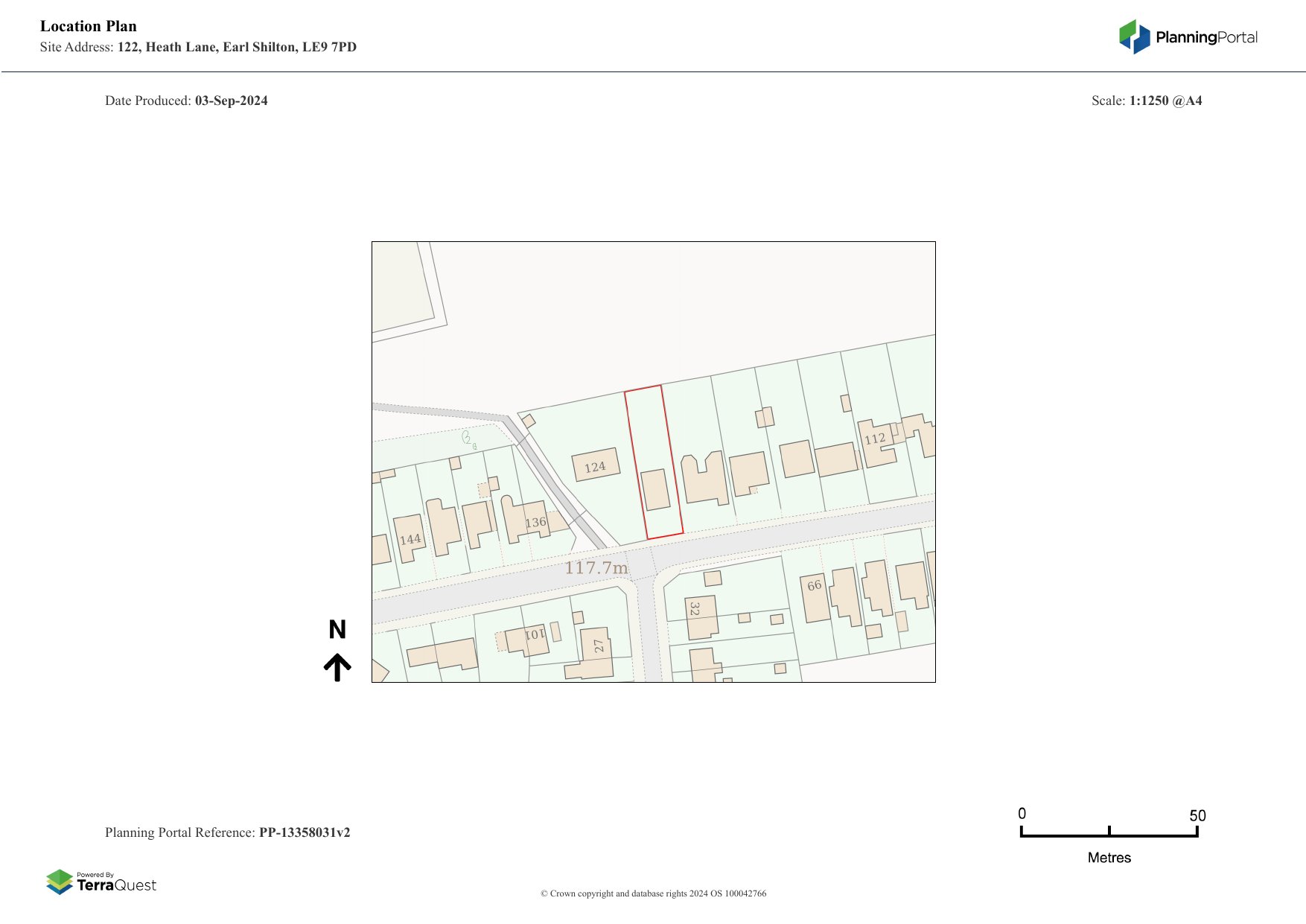Click the scale 1:1250 @A4 text
1306x924 pixels.
(x=1165, y=101)
